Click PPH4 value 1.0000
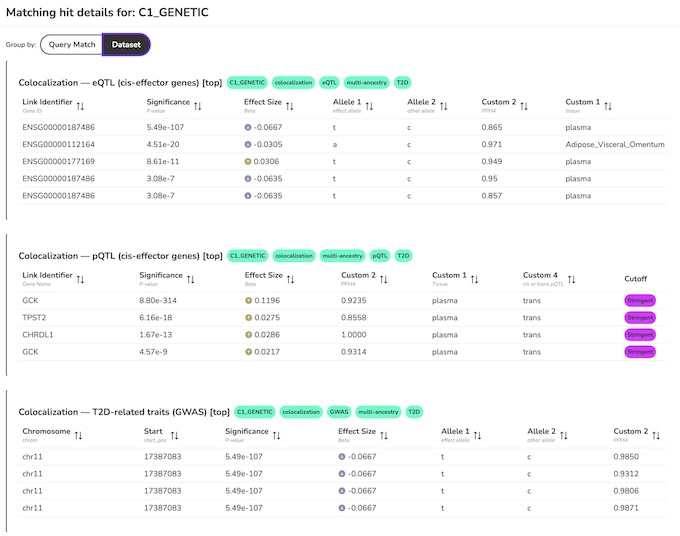This screenshot has height=536, width=680. coord(353,335)
